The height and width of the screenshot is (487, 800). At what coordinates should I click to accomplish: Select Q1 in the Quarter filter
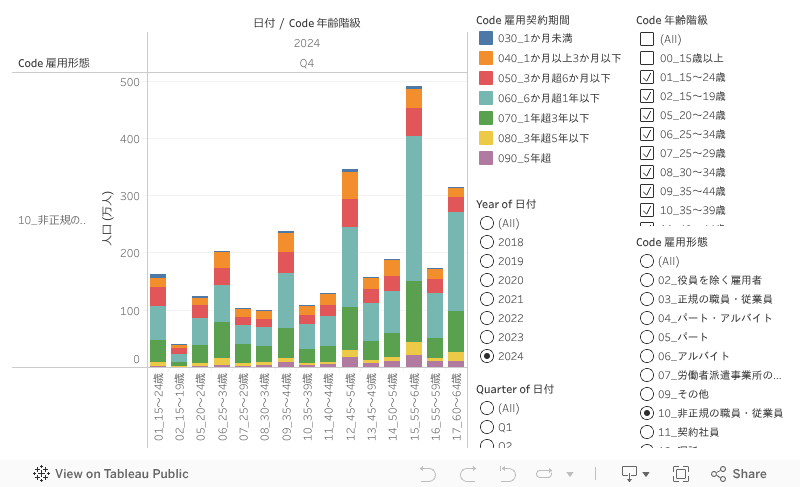tap(487, 427)
